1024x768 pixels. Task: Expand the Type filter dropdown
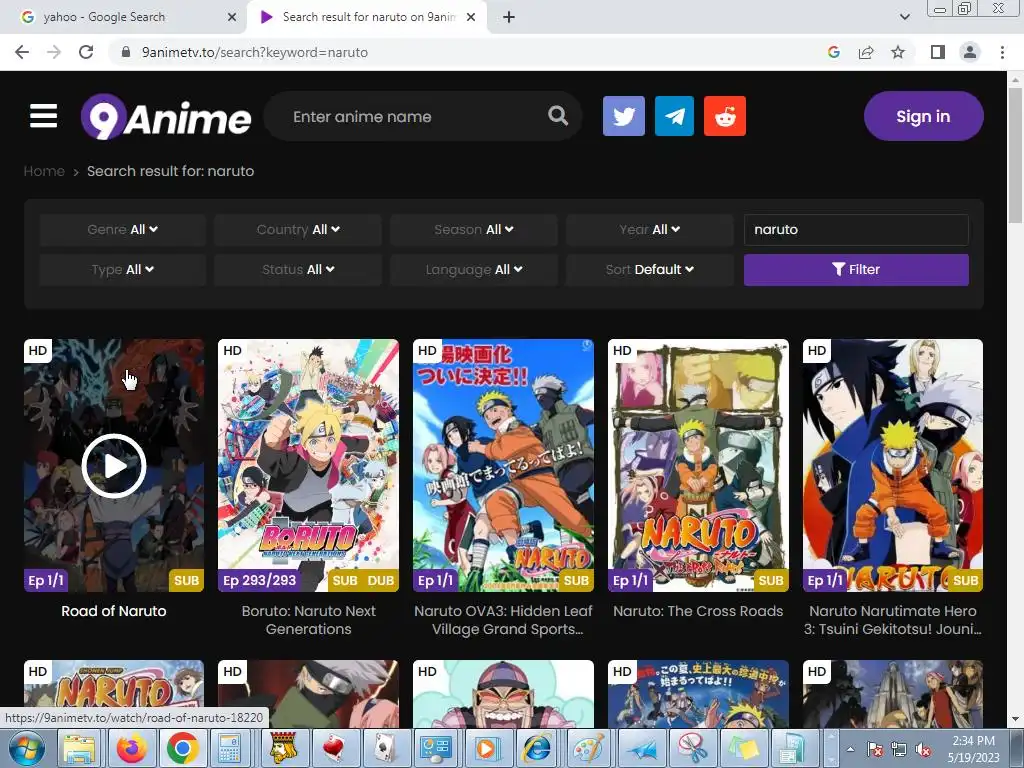(x=122, y=270)
